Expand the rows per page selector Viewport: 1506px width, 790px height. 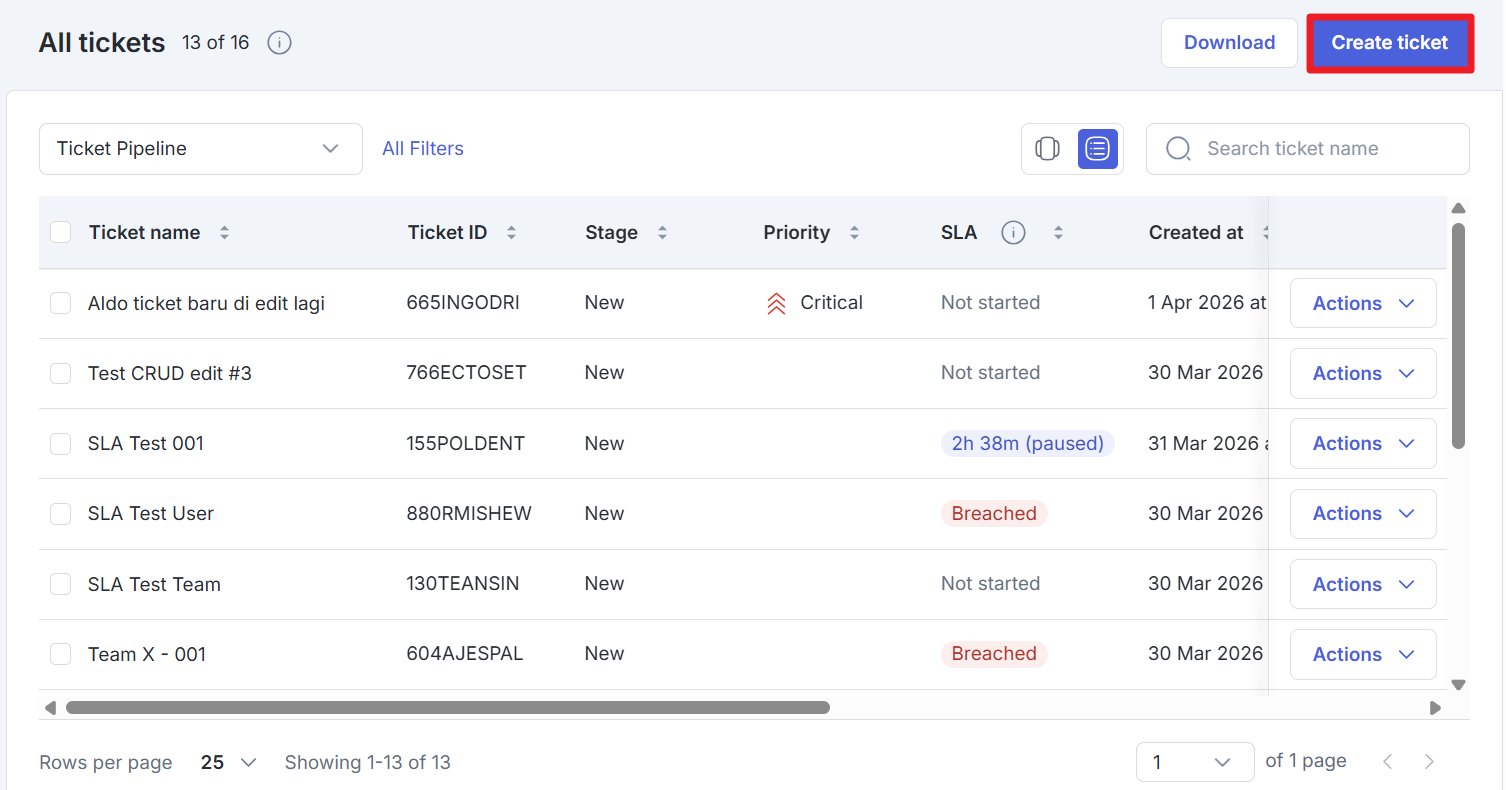click(229, 762)
